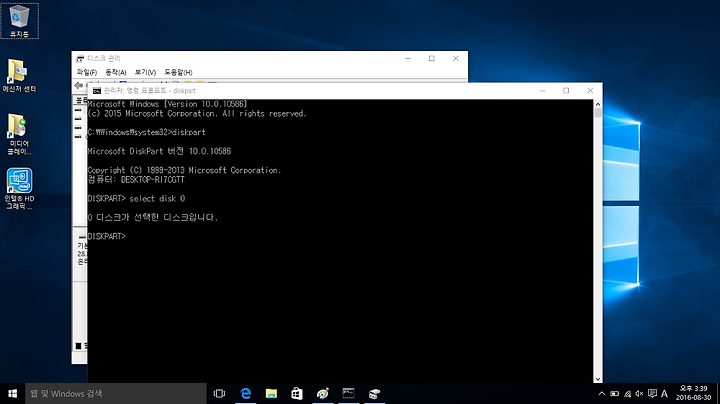Viewport: 720px width, 404px height.
Task: Click the command prompt scrollbar down arrow
Action: click(x=598, y=379)
